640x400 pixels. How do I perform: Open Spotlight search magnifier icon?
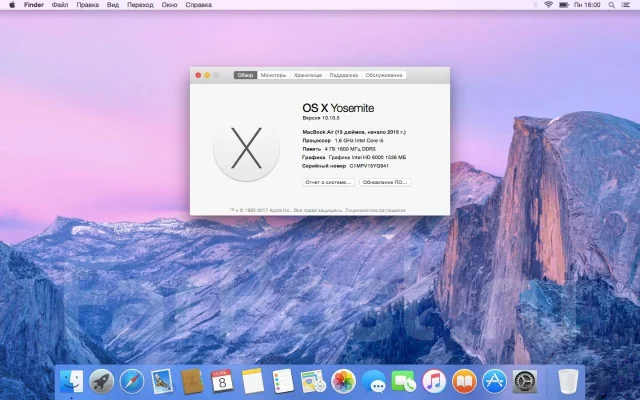point(611,5)
